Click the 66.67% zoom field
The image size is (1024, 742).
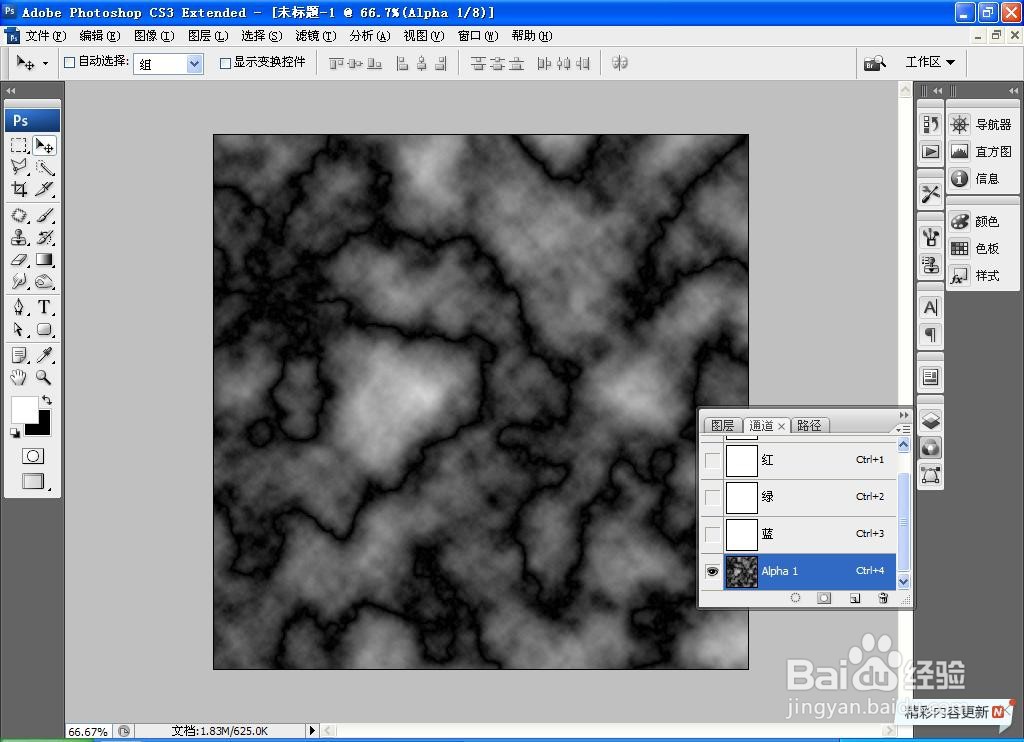pyautogui.click(x=88, y=732)
